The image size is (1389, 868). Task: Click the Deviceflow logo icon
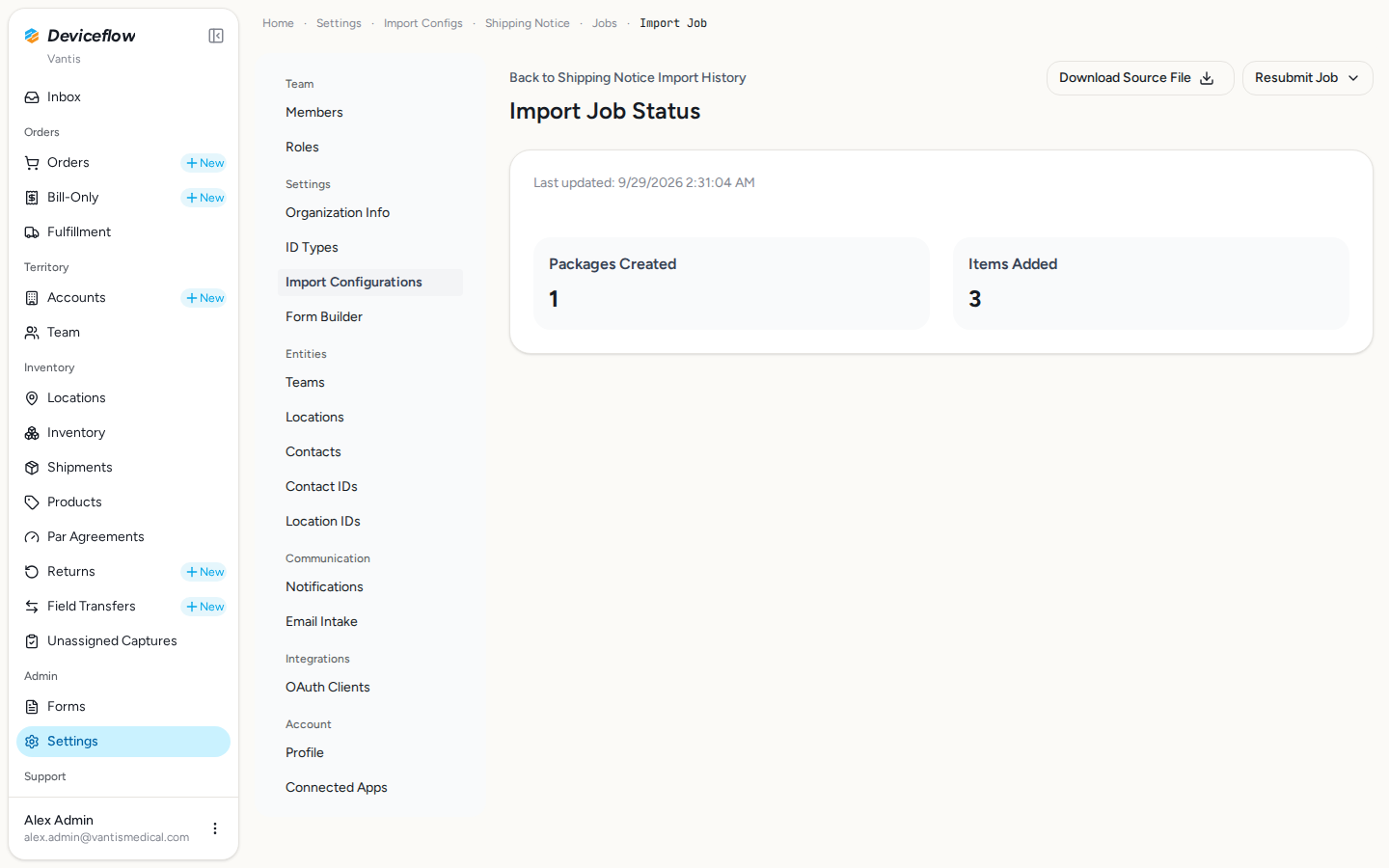tap(32, 36)
